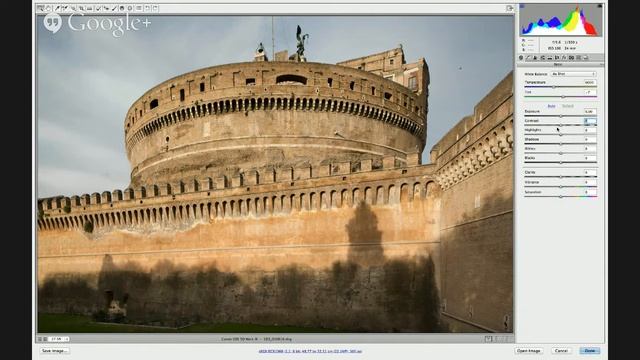Toggle shadow clipping warning on histogram

pyautogui.click(x=522, y=6)
